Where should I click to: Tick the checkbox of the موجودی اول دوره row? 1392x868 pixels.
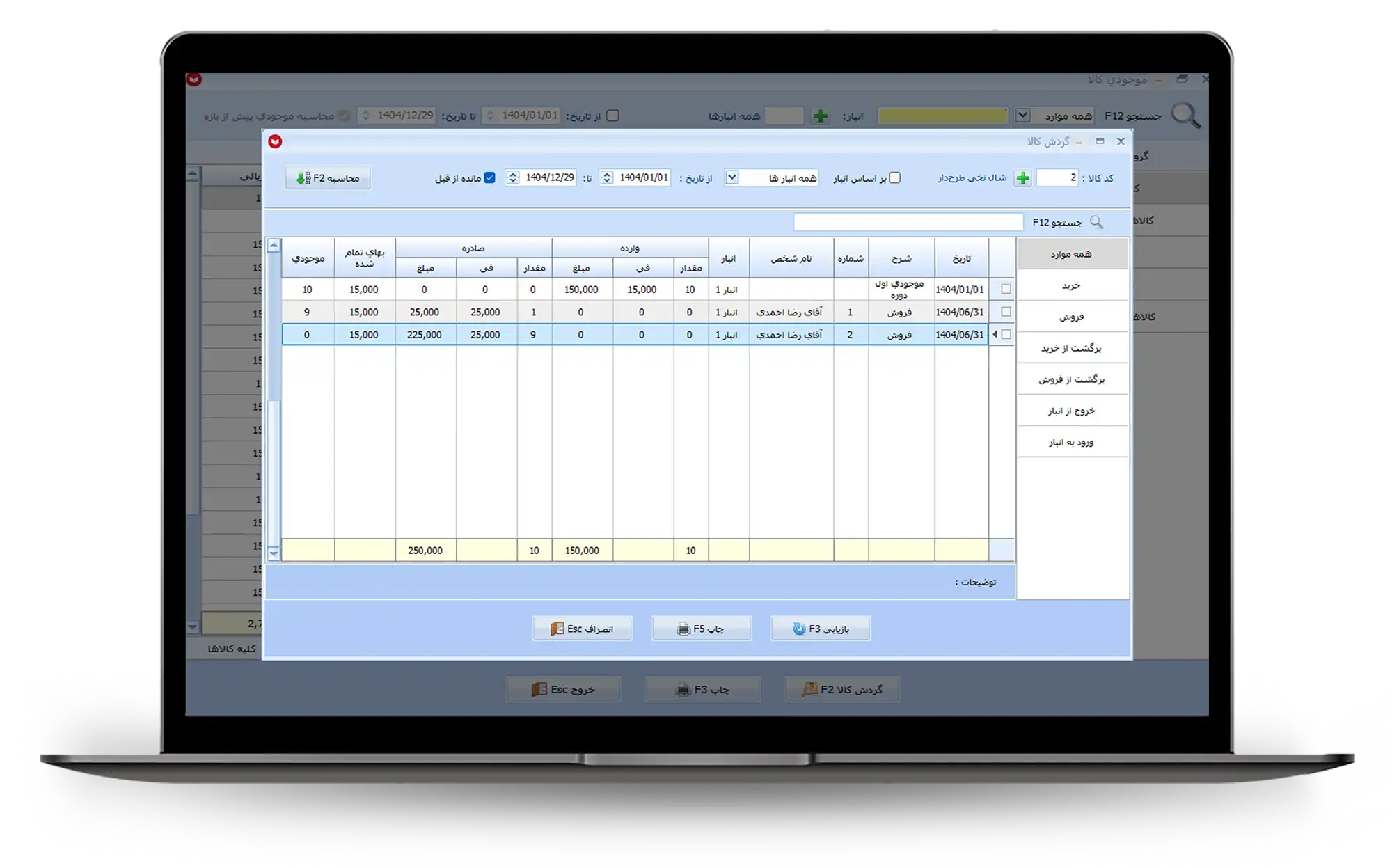tap(1006, 289)
